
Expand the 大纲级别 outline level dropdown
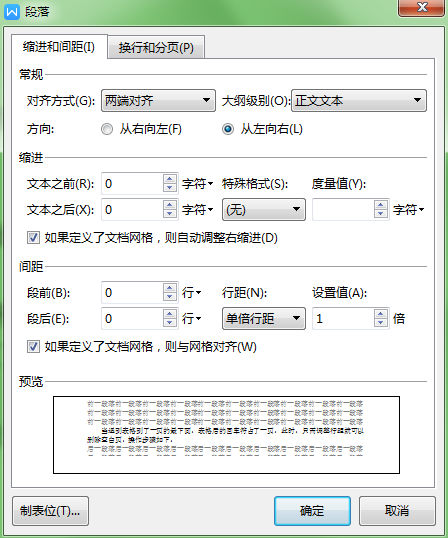pyautogui.click(x=359, y=101)
